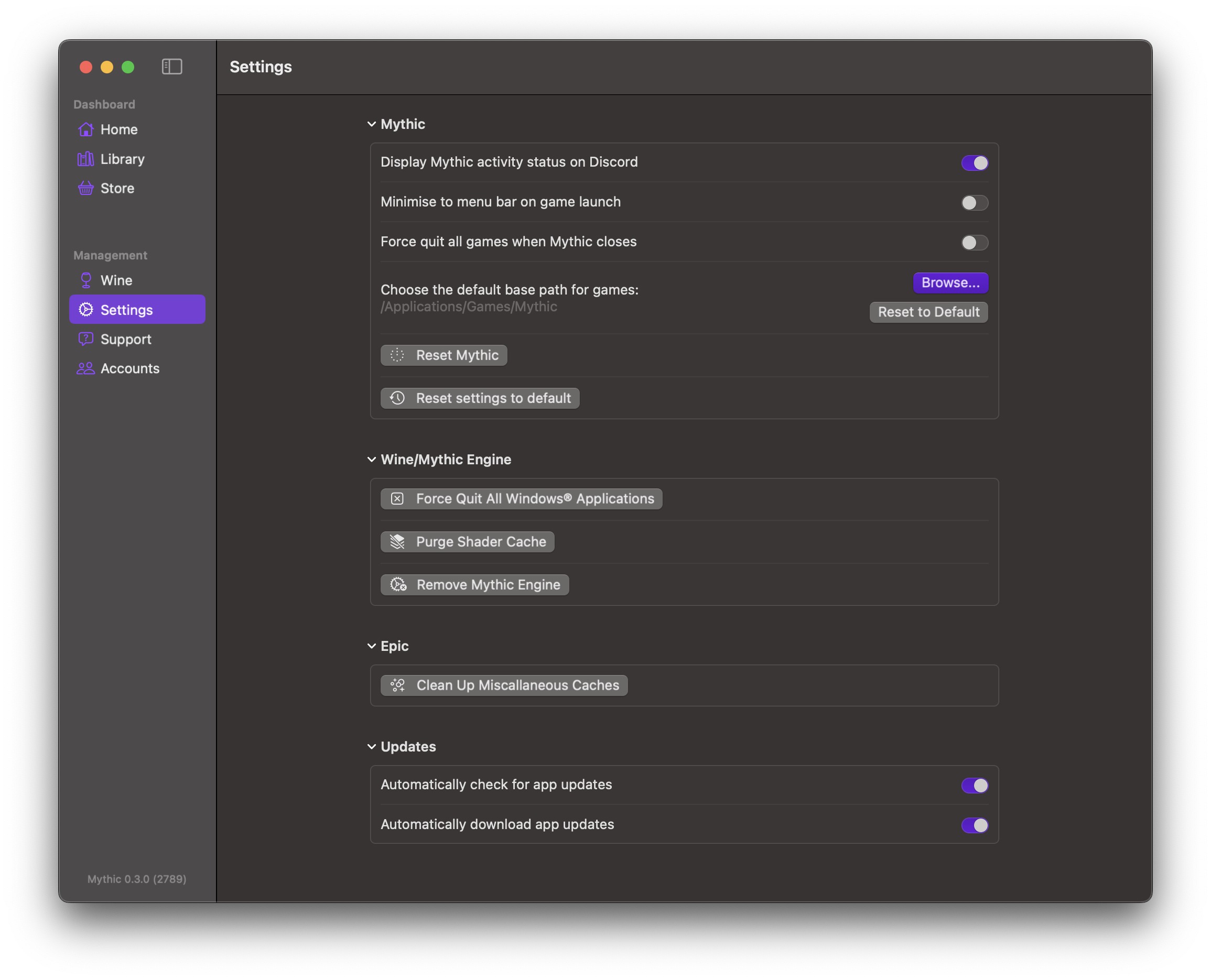Screen dimensions: 1211x980
Task: Collapse the Updates section chevron
Action: click(372, 746)
